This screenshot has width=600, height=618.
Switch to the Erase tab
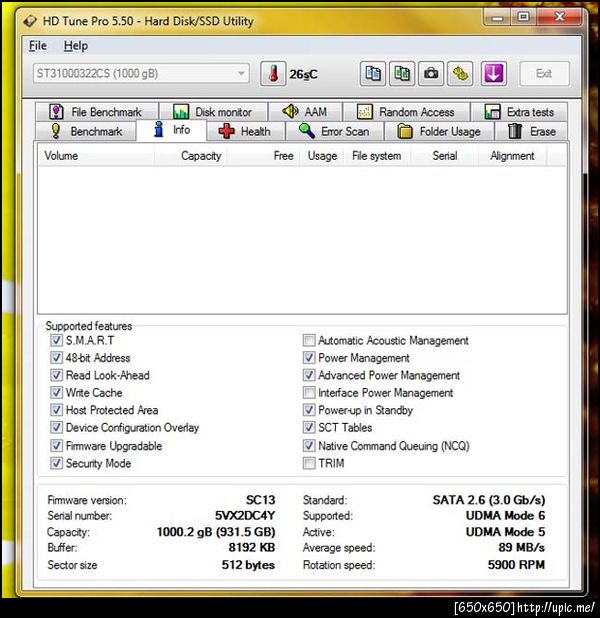pyautogui.click(x=531, y=131)
